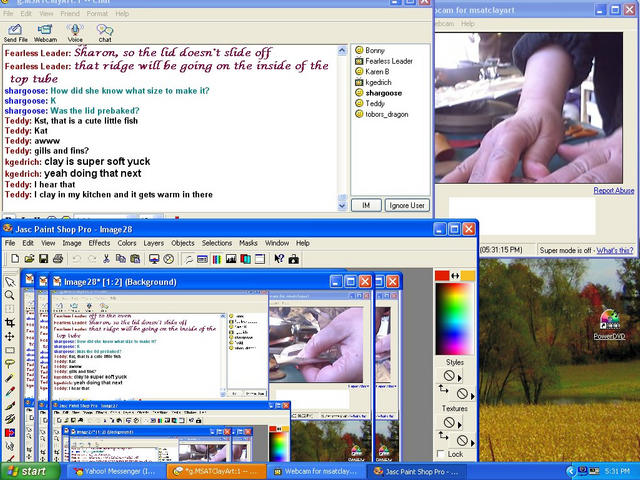Click the Print icon in Paint Shop Pro
The height and width of the screenshot is (480, 640).
[x=58, y=259]
